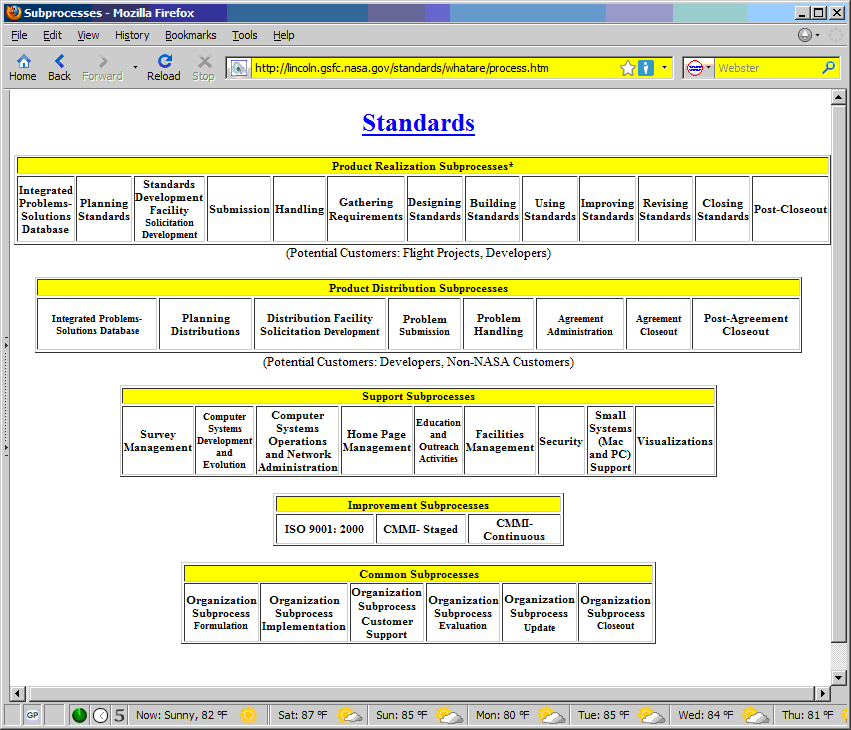
Task: Click the GP status bar icon
Action: (33, 715)
